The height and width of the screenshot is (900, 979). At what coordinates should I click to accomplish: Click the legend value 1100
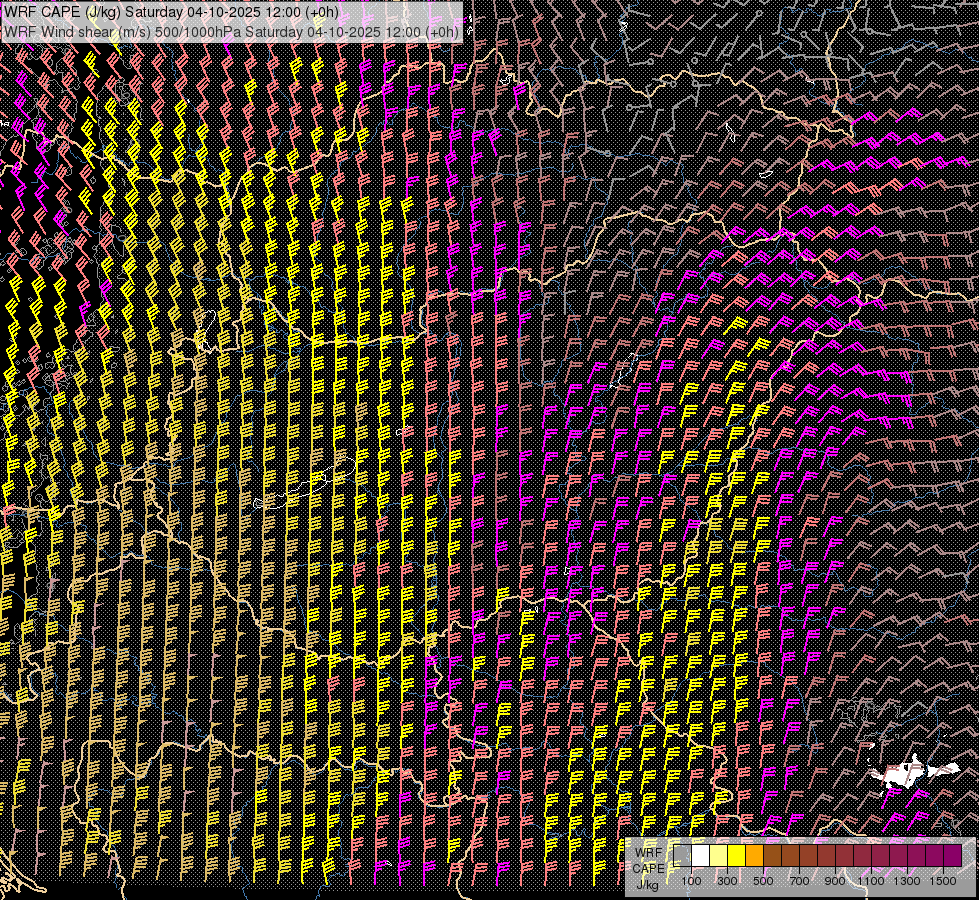(870, 881)
